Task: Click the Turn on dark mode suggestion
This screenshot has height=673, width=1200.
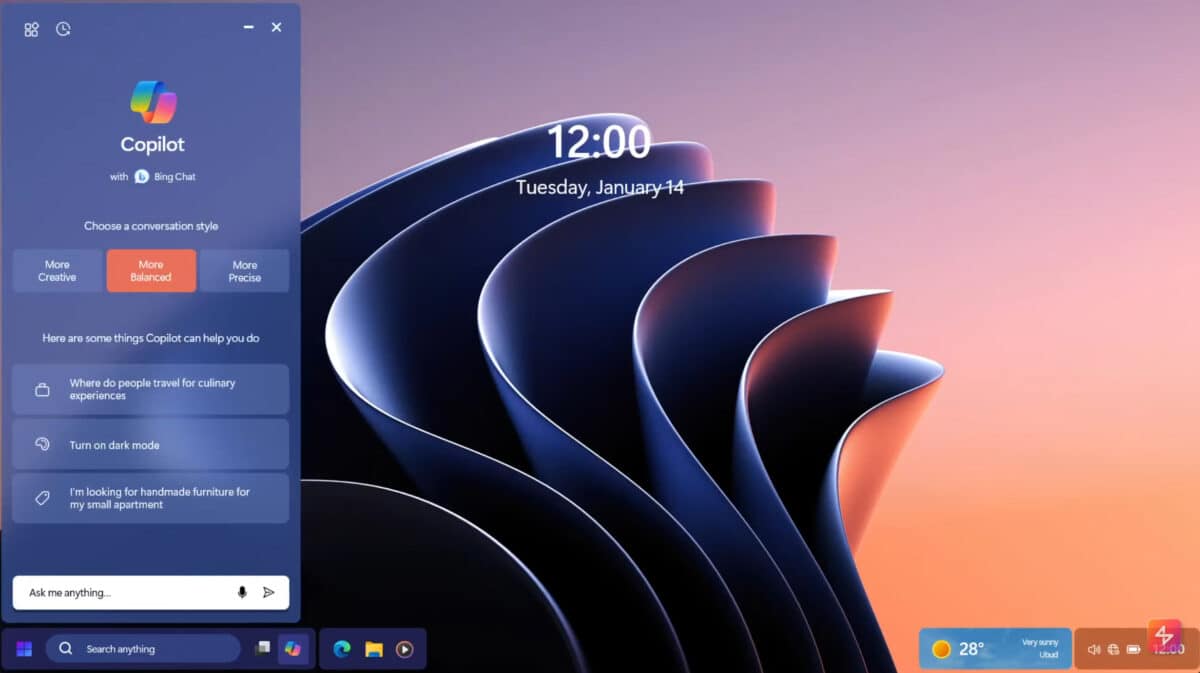Action: (150, 443)
